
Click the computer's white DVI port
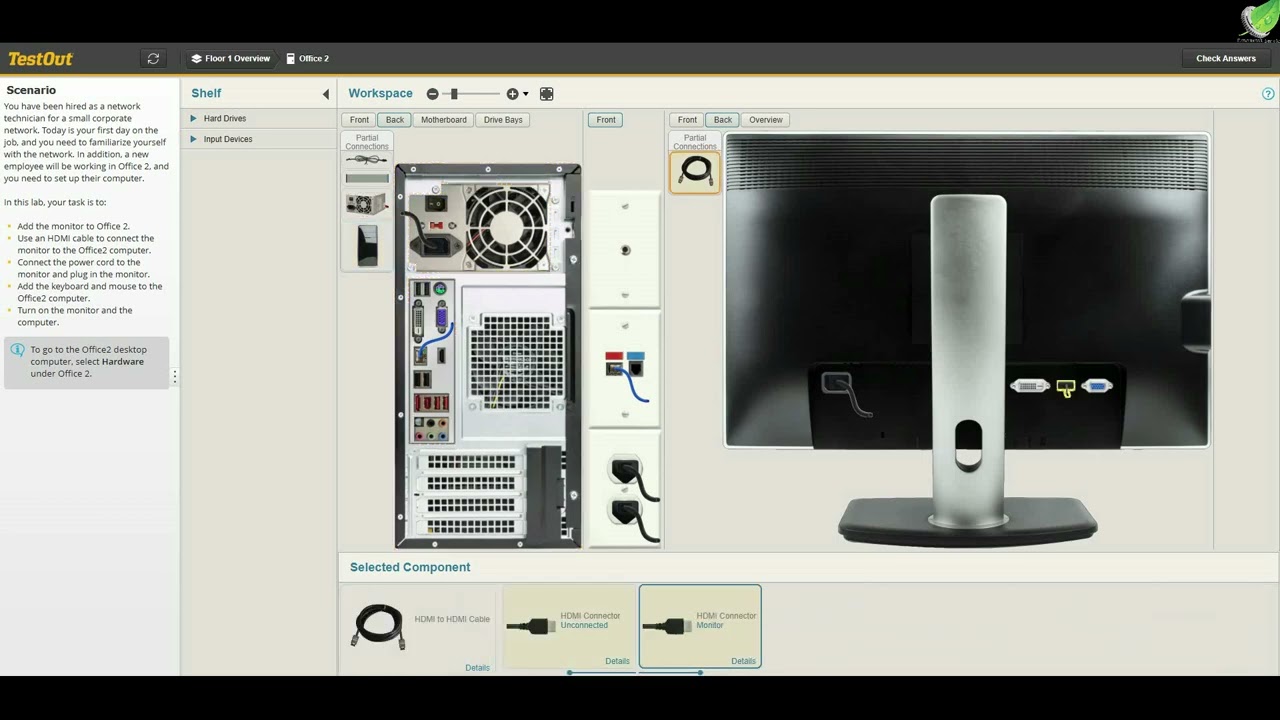pyautogui.click(x=418, y=320)
